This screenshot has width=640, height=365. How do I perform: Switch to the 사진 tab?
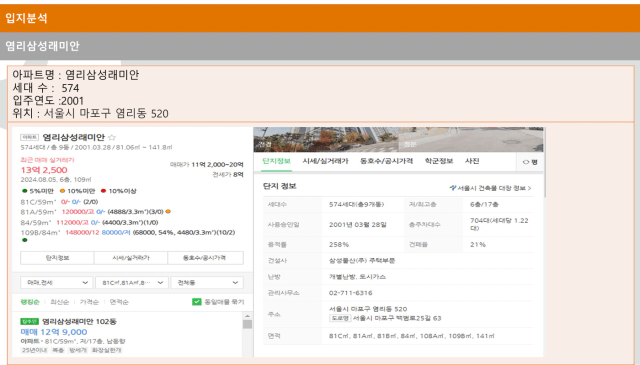472,161
